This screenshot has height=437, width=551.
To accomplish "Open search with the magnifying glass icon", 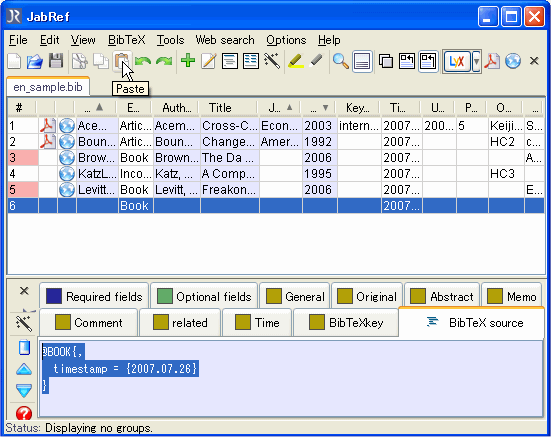I will [341, 61].
